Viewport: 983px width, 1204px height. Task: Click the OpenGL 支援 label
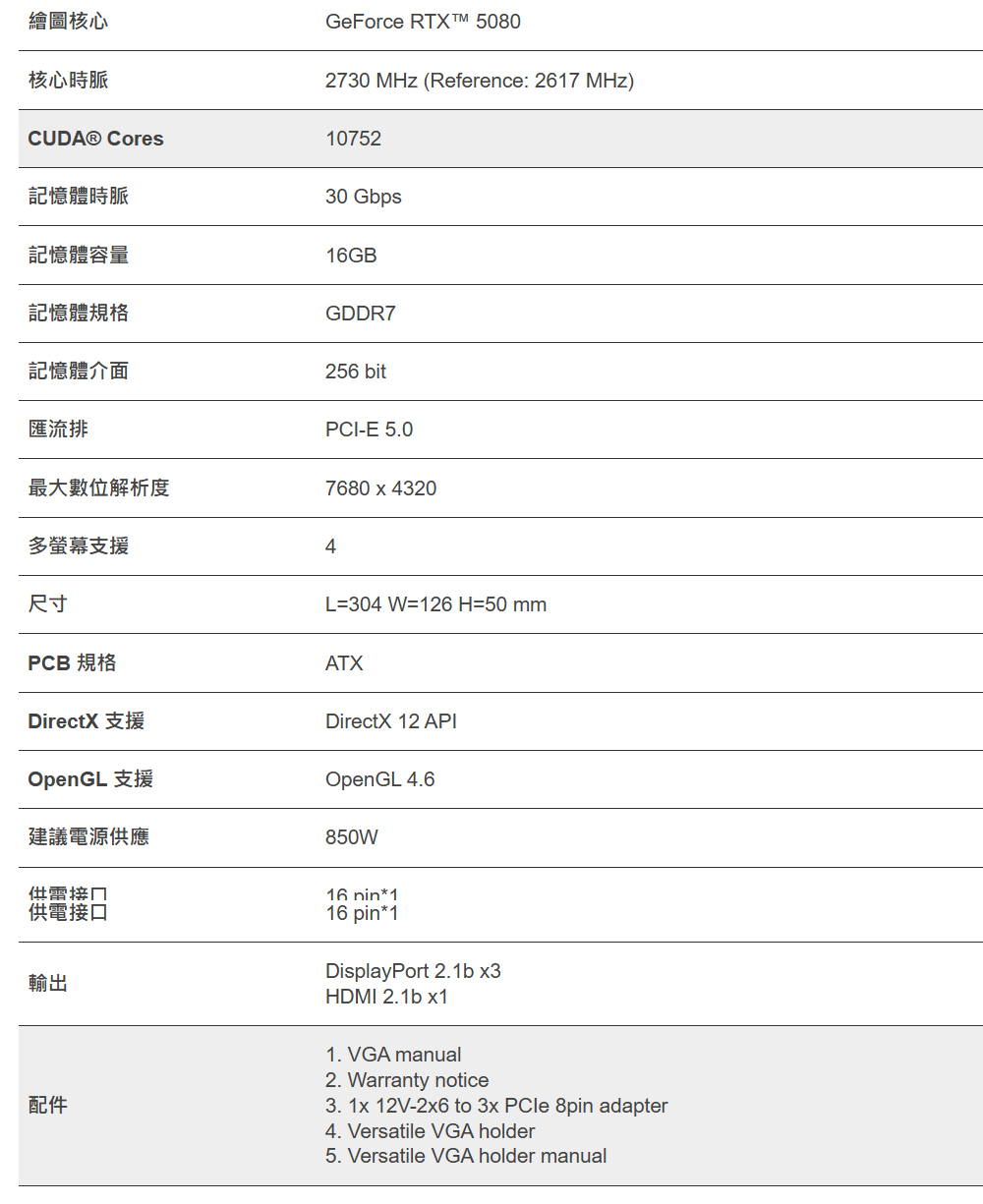pos(90,778)
